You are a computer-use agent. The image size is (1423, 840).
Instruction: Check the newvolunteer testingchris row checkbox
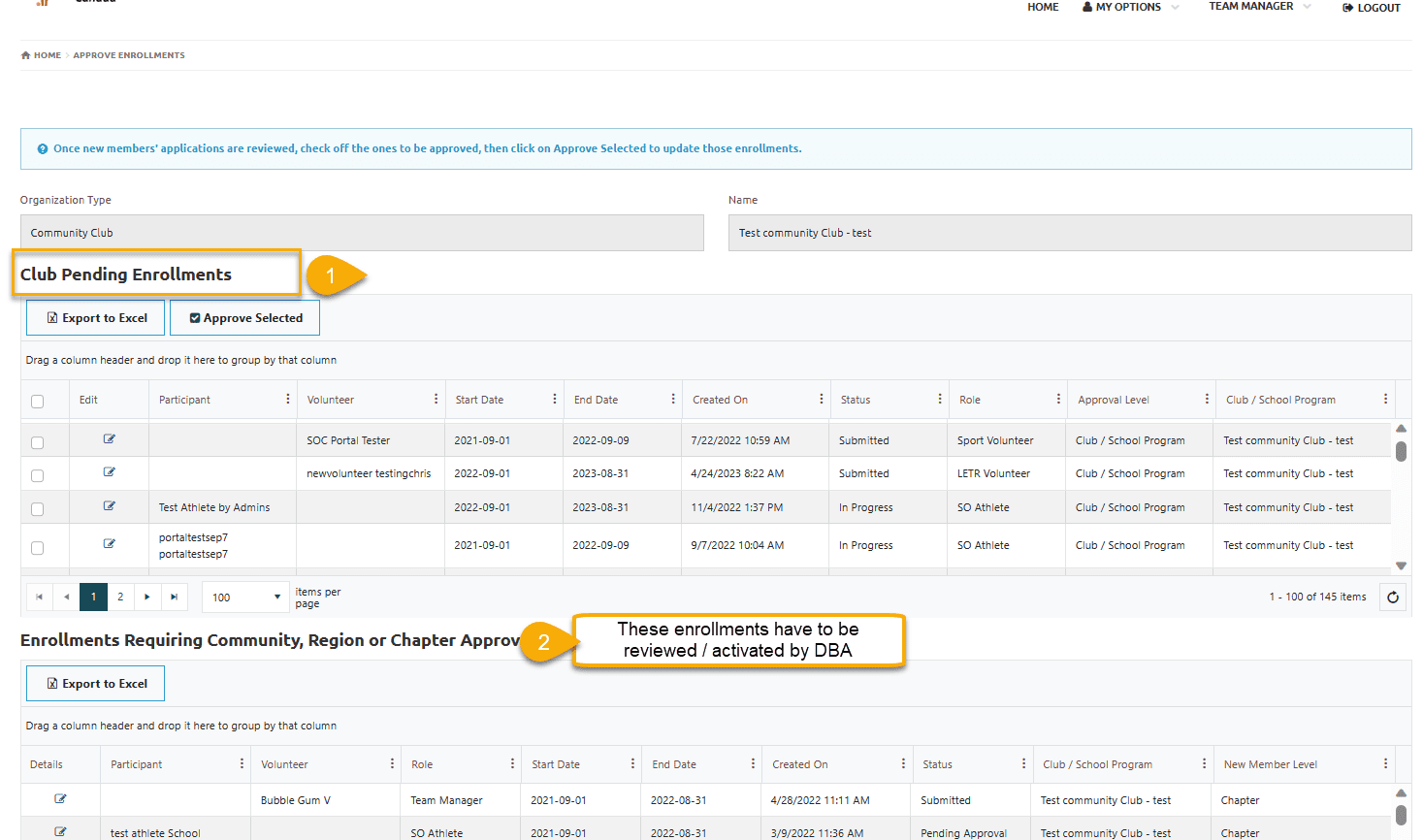point(37,475)
